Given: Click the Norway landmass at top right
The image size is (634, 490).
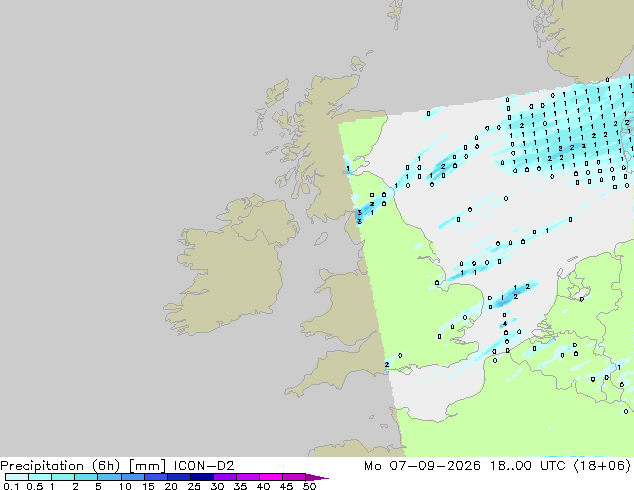Looking at the screenshot, I should (590, 38).
